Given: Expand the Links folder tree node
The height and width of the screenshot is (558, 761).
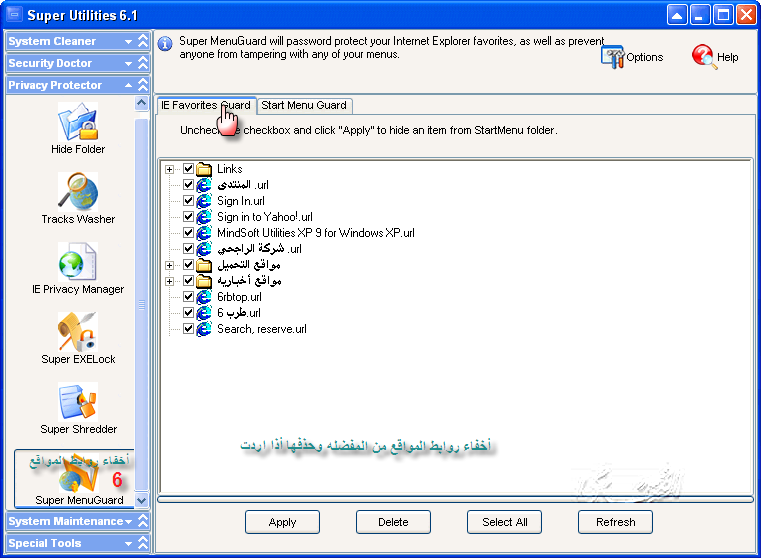Looking at the screenshot, I should click(x=169, y=169).
